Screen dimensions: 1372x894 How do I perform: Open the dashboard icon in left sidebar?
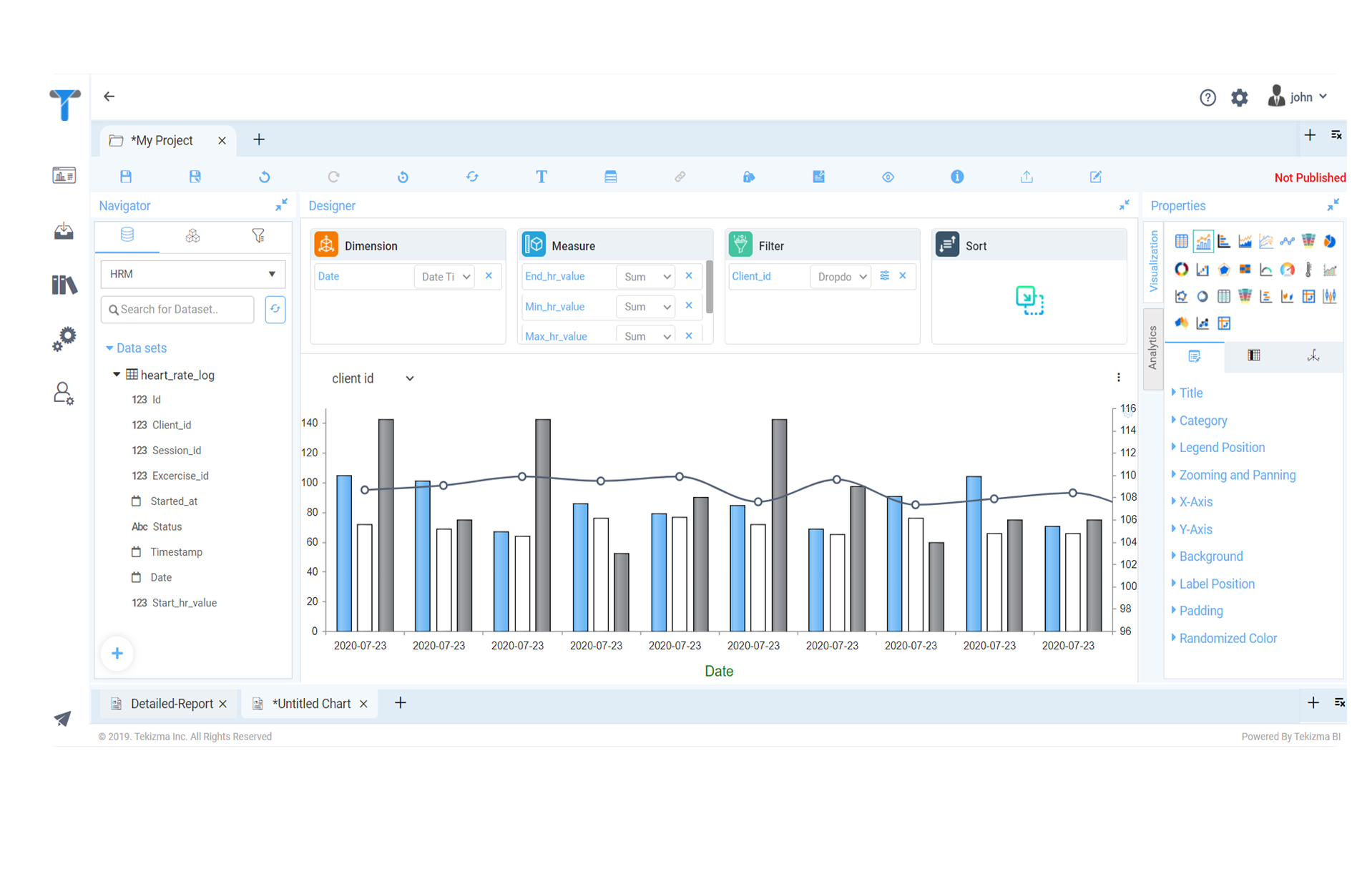point(64,175)
